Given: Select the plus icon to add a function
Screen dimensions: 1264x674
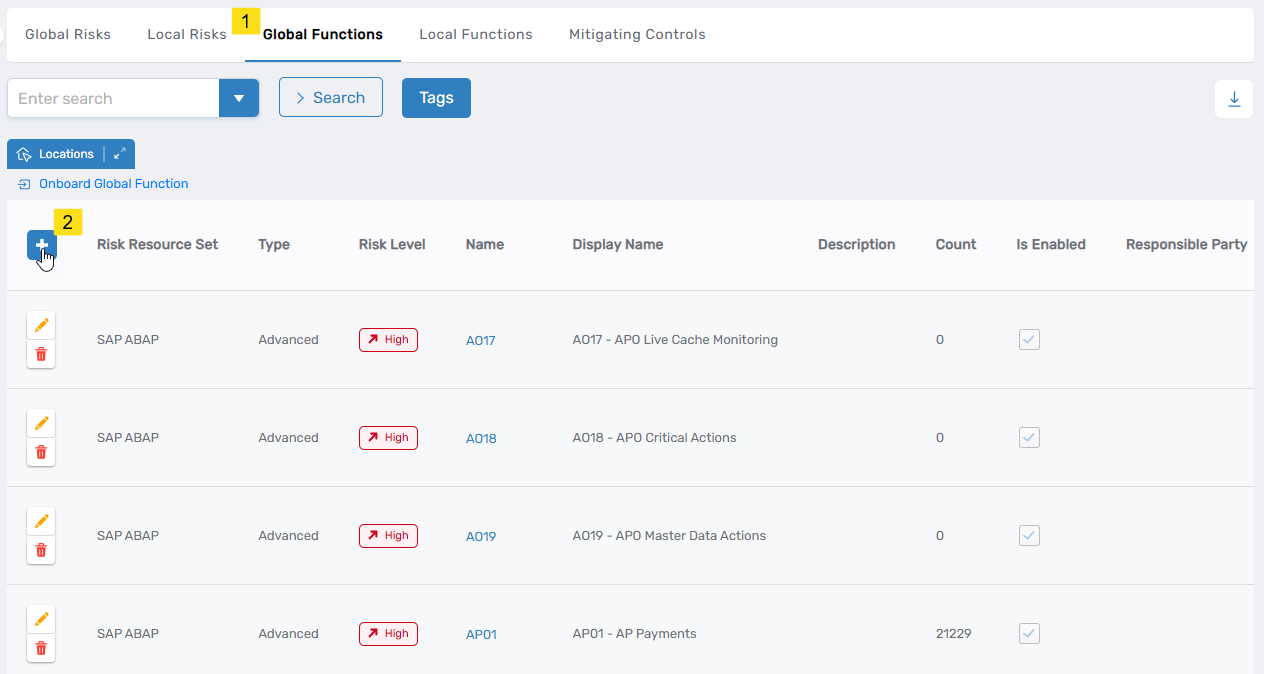Looking at the screenshot, I should [41, 245].
